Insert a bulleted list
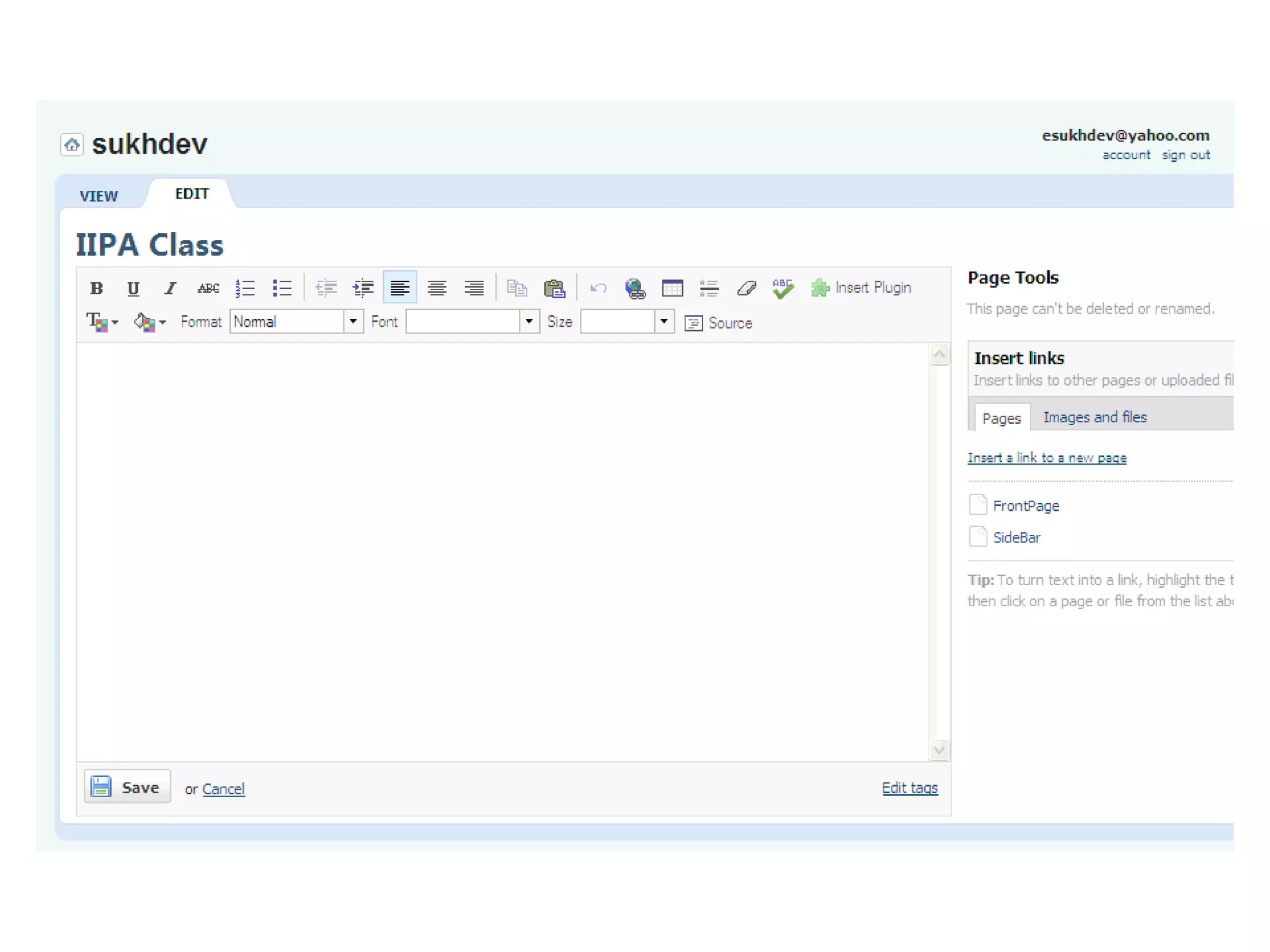Screen dimensions: 1270x952 pyautogui.click(x=282, y=288)
